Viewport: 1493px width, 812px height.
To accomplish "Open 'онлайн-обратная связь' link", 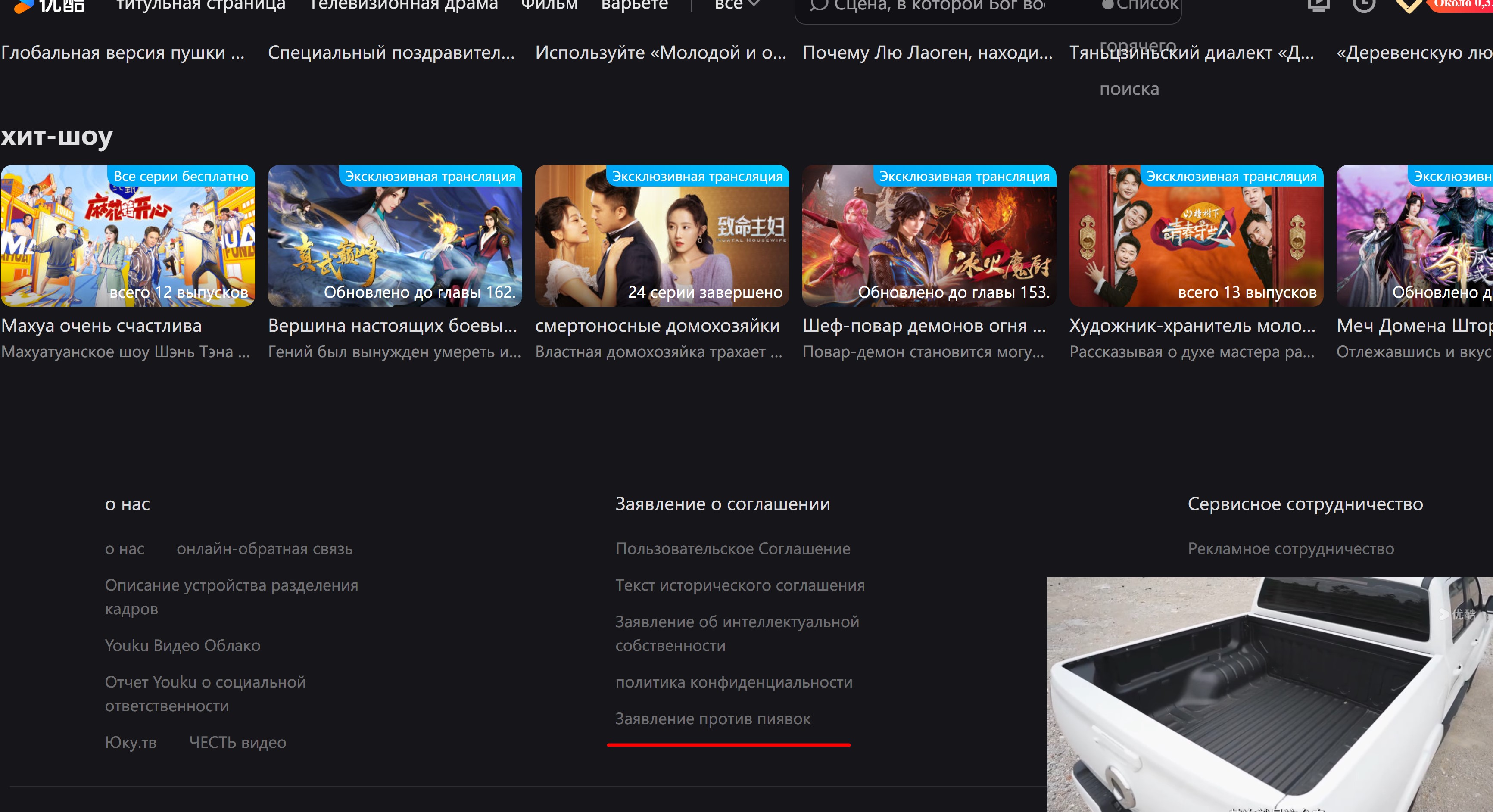I will 264,549.
